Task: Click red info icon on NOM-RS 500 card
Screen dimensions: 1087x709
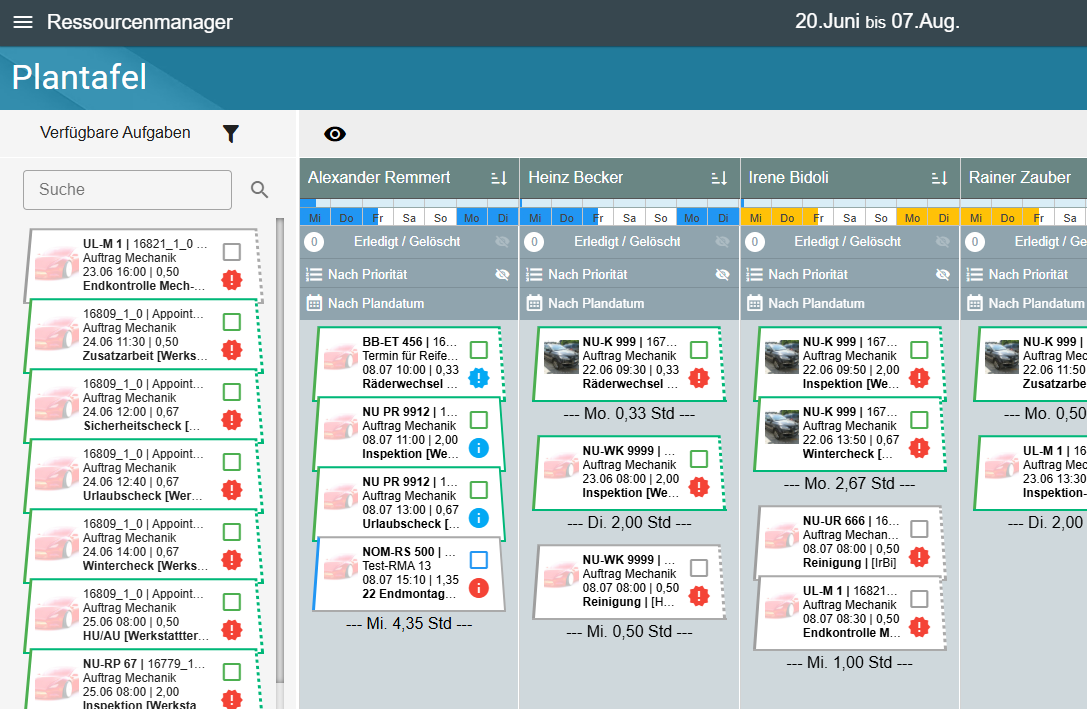Action: tap(478, 588)
